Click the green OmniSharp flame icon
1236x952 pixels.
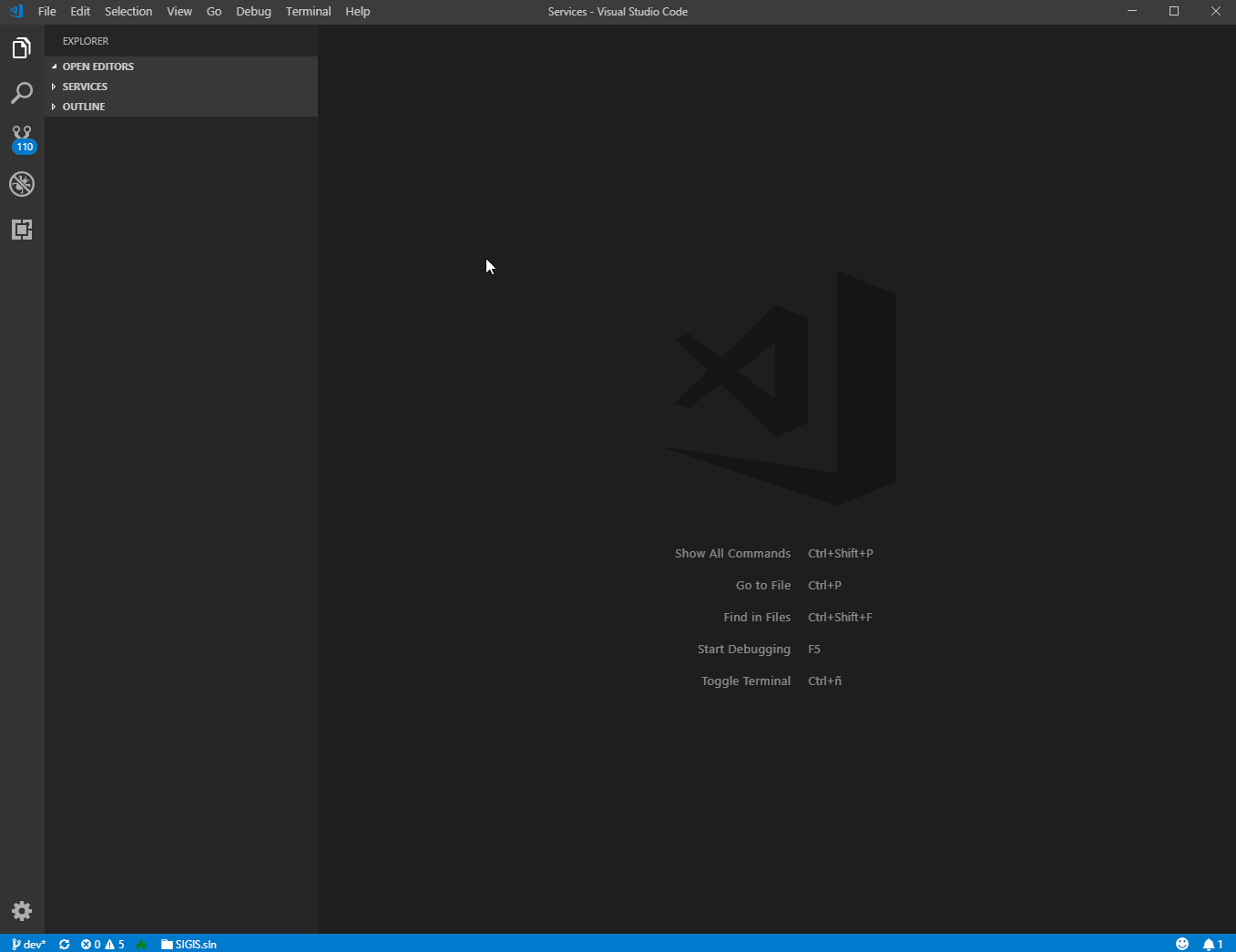click(x=141, y=945)
